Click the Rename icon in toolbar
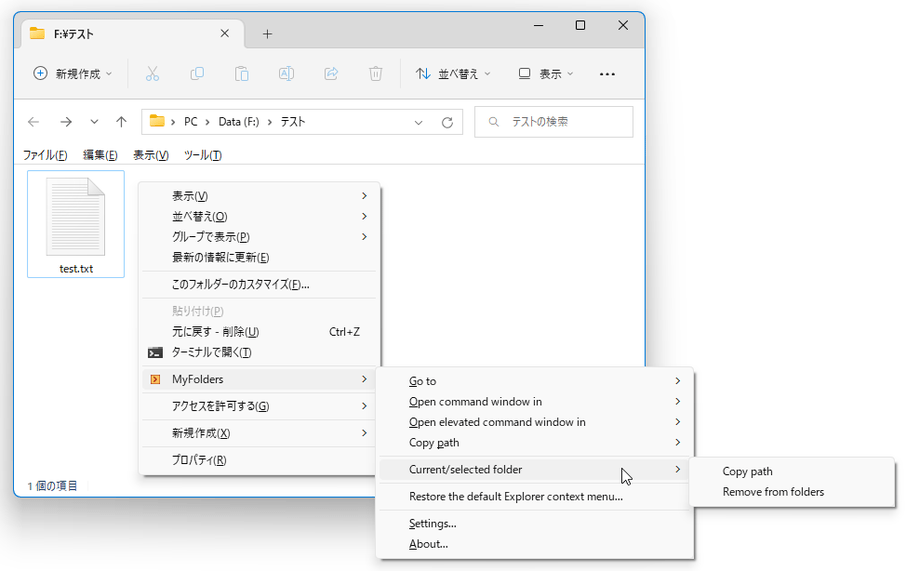The width and height of the screenshot is (906, 571). 287,74
